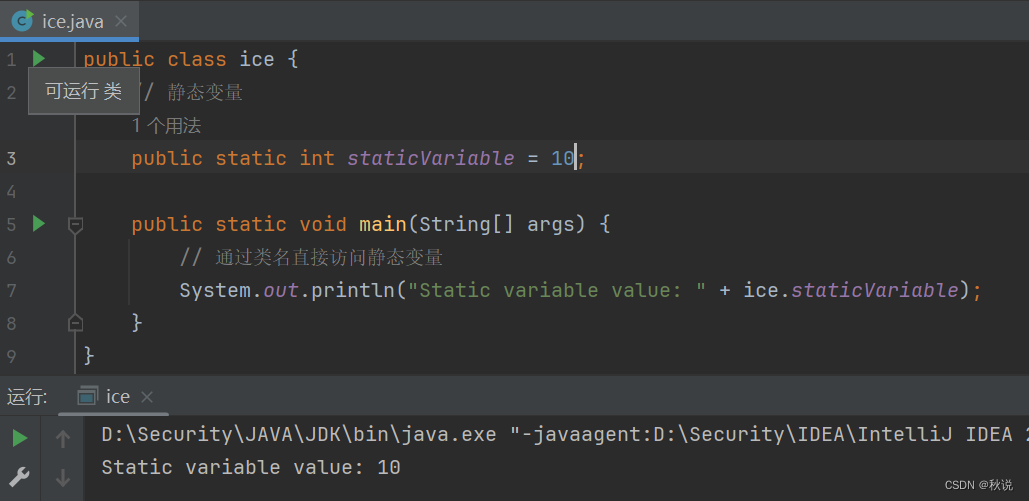Image resolution: width=1029 pixels, height=501 pixels.
Task: Click the '1 个用法' usages hint
Action: pyautogui.click(x=167, y=126)
